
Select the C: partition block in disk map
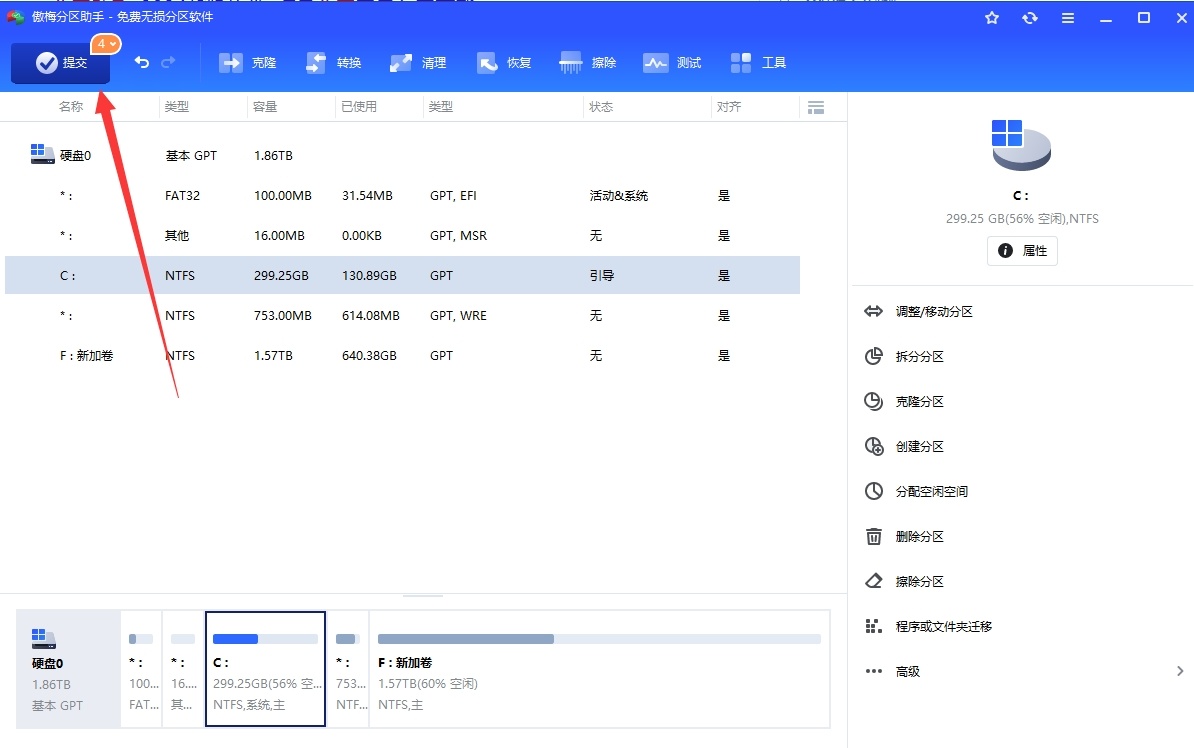[x=265, y=669]
